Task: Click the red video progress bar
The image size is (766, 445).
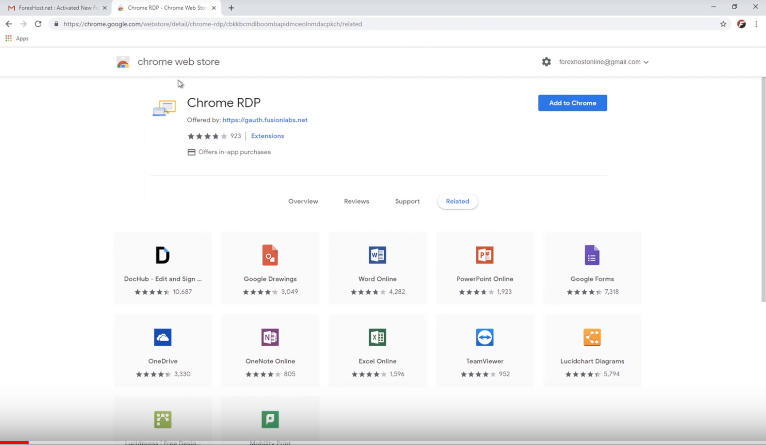Action: [x=14, y=442]
